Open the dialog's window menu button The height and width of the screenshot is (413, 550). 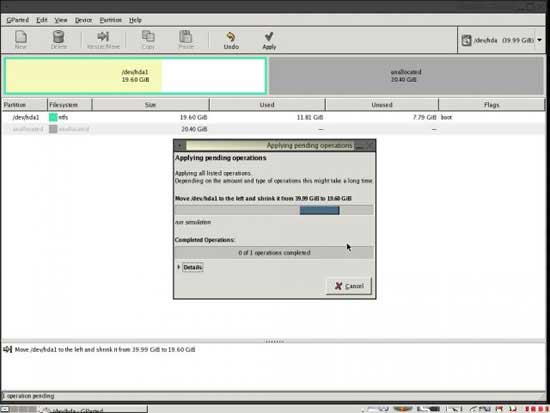[180, 145]
